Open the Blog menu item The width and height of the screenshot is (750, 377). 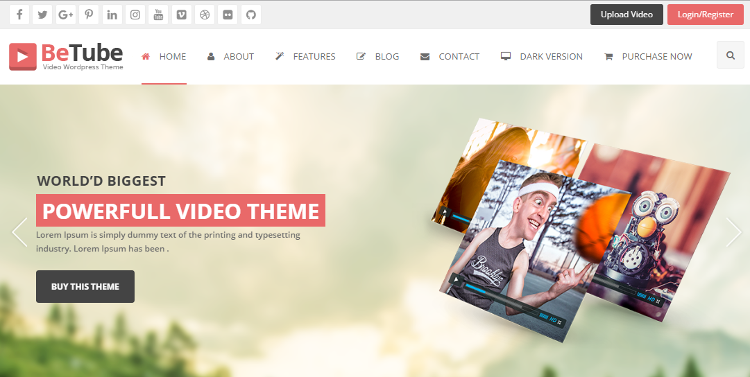pos(378,56)
